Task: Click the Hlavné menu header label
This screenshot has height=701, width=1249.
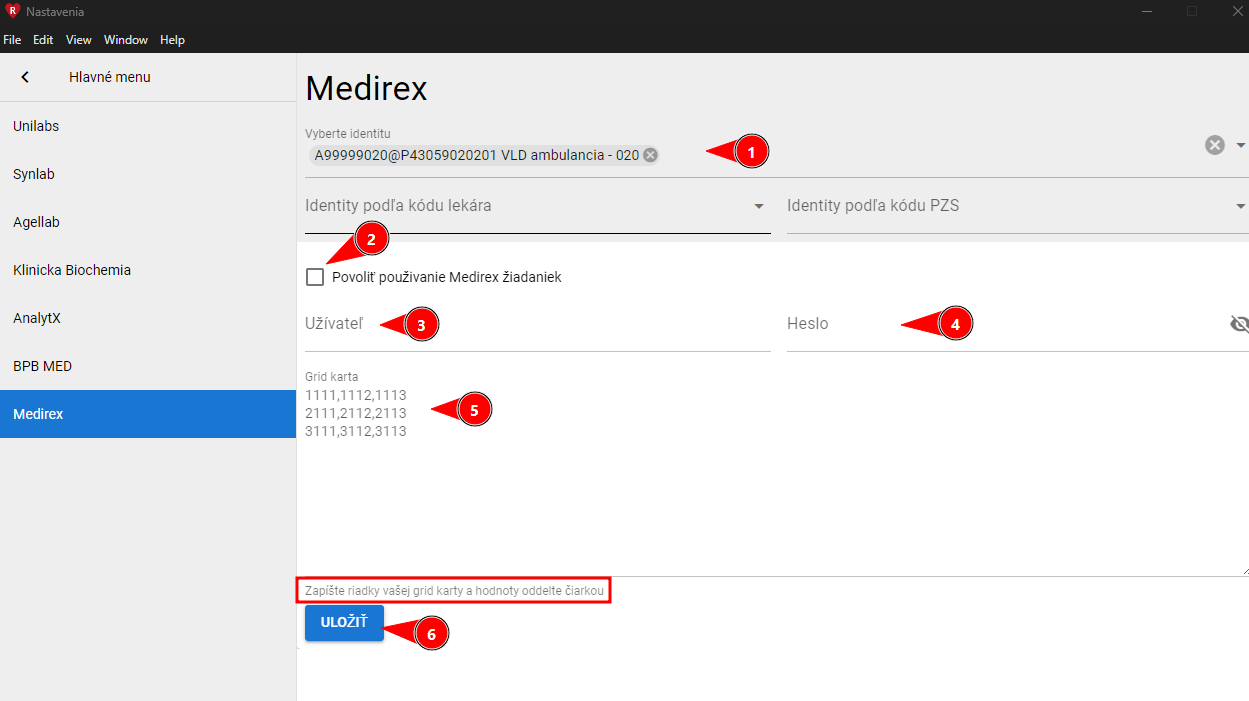Action: point(110,77)
